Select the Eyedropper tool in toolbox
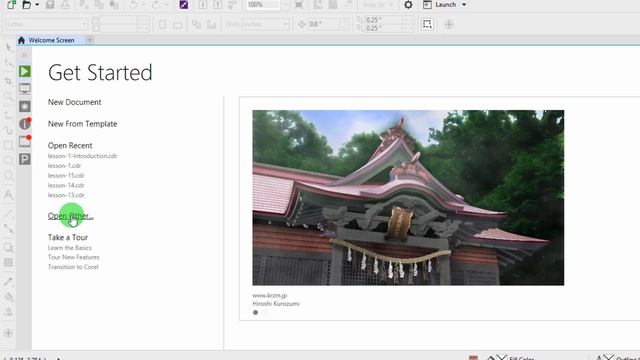640x360 pixels. coord(8,281)
